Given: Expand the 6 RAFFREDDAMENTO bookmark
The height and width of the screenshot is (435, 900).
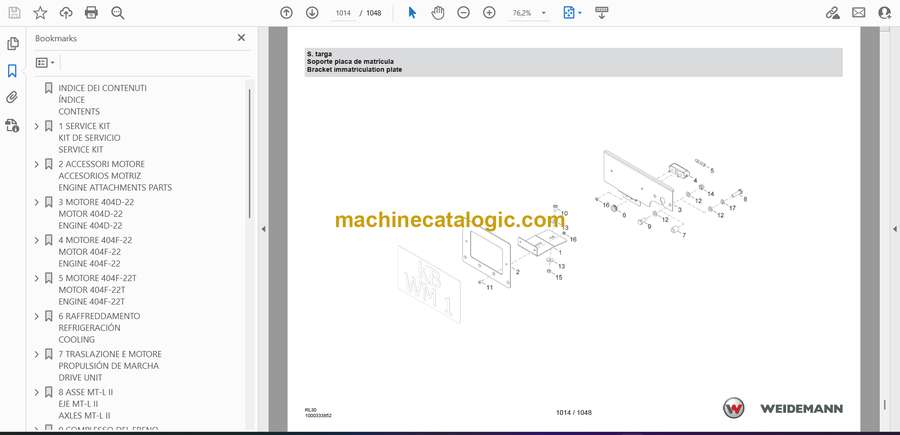Looking at the screenshot, I should (37, 316).
